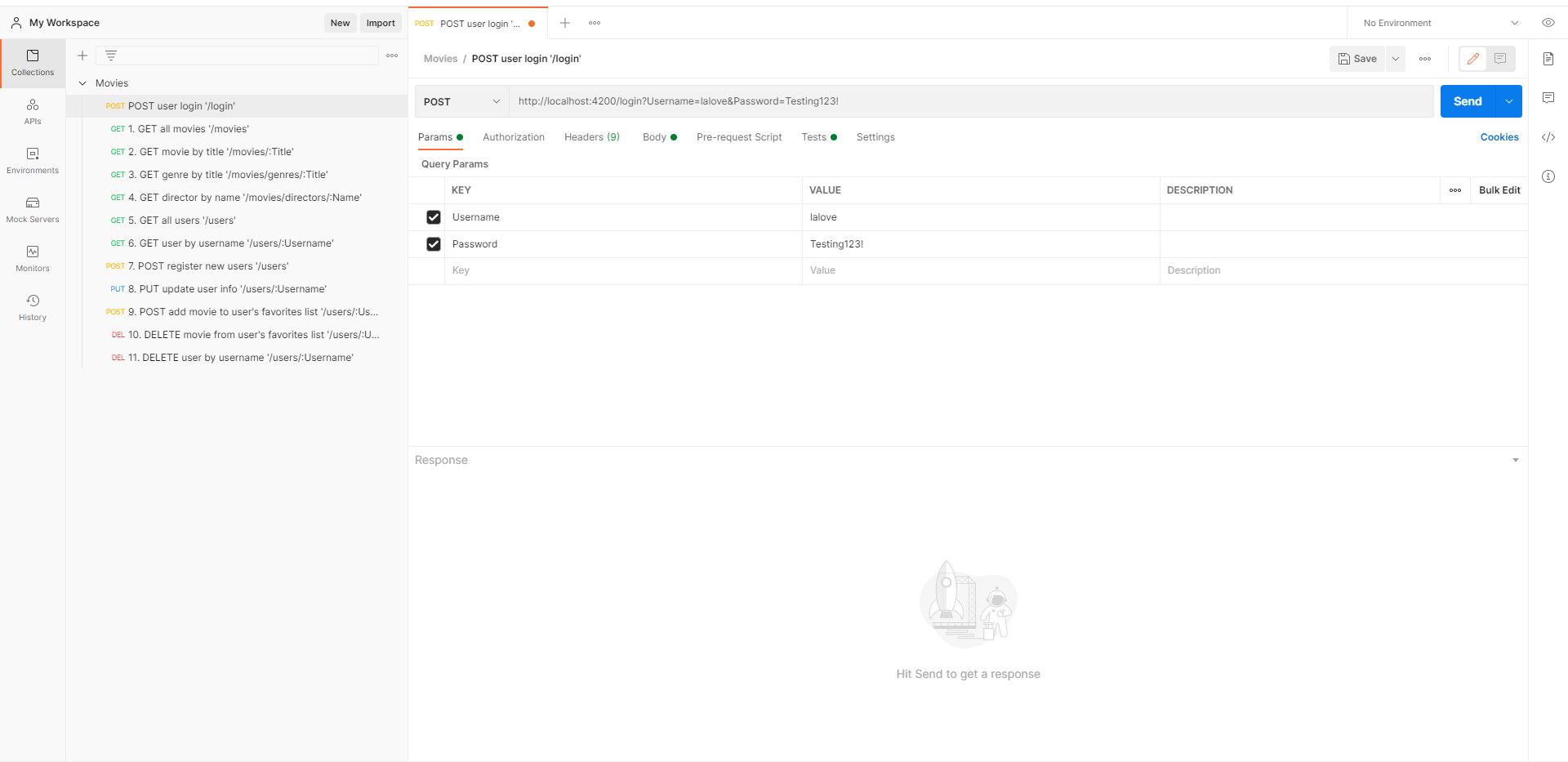Open the code snippet panel on the right

[1548, 137]
